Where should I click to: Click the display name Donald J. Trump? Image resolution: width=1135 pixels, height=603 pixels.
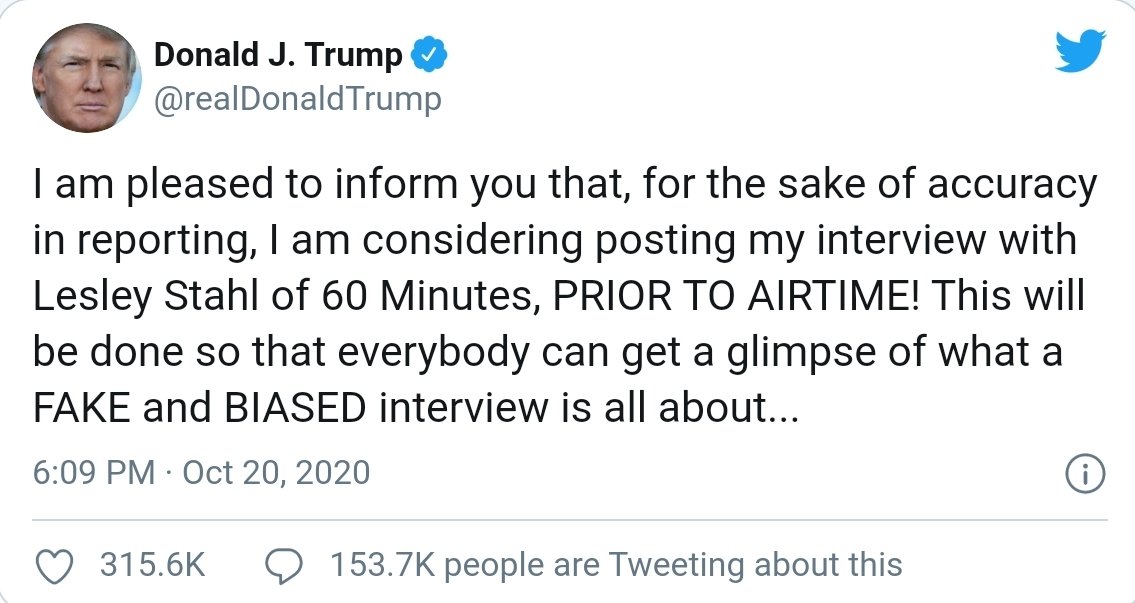pyautogui.click(x=278, y=56)
